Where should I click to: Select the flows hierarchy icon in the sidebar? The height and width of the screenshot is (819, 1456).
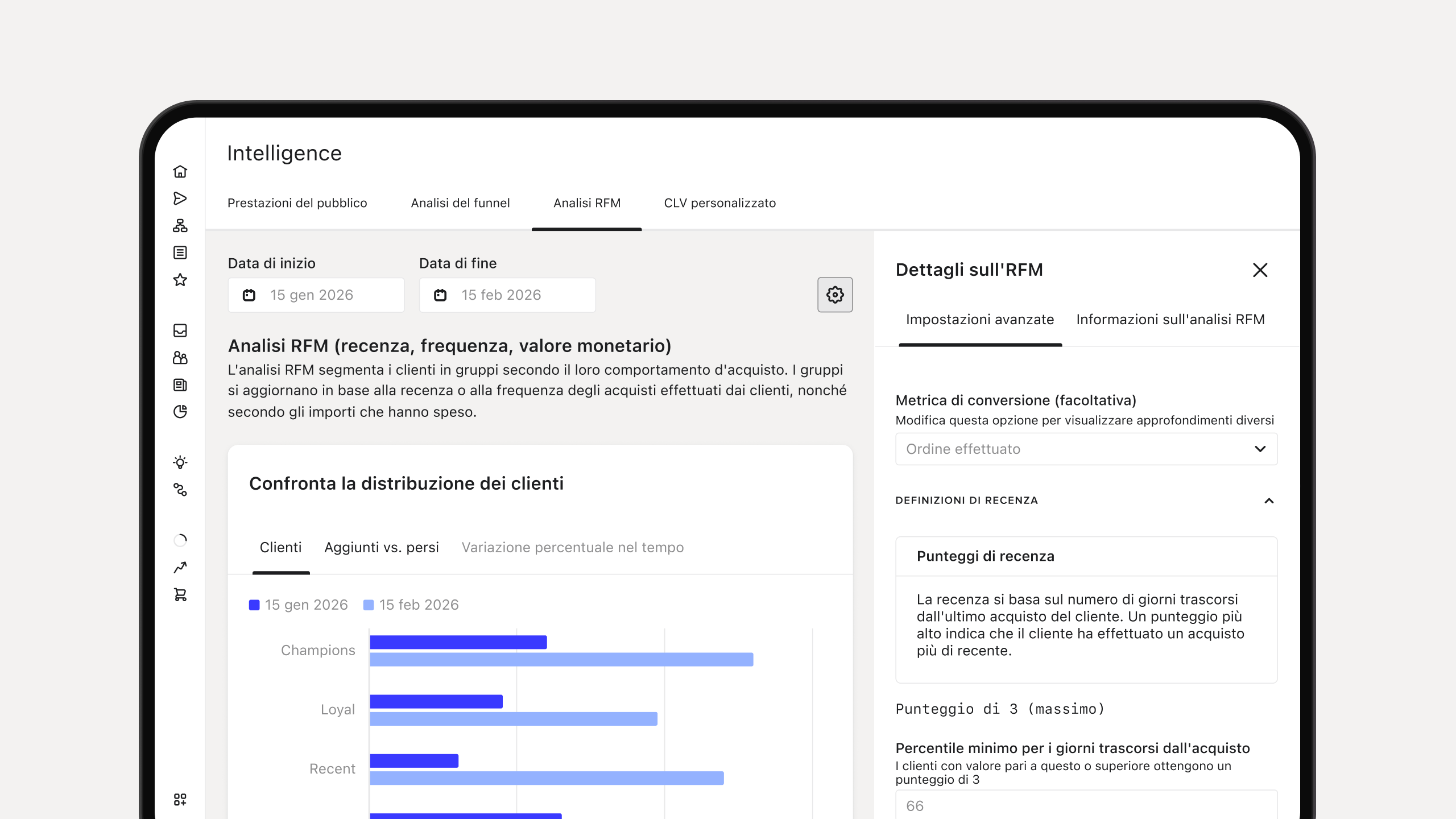coord(180,226)
